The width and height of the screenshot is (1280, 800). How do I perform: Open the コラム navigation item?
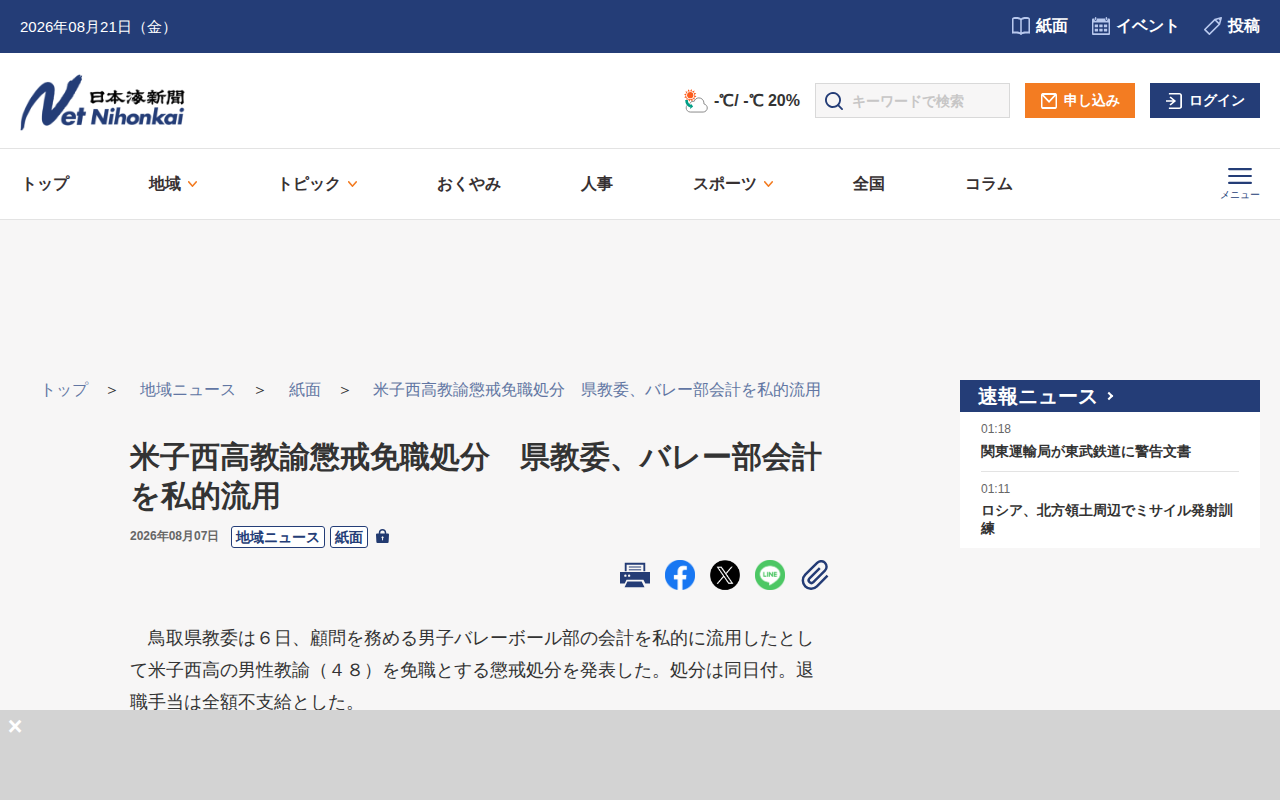tap(988, 184)
